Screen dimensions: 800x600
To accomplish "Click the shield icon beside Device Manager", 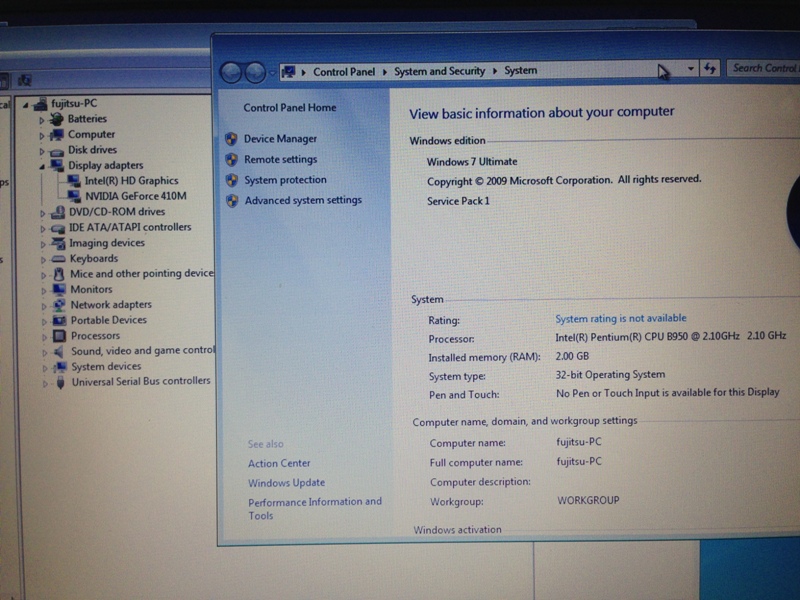I will click(231, 139).
